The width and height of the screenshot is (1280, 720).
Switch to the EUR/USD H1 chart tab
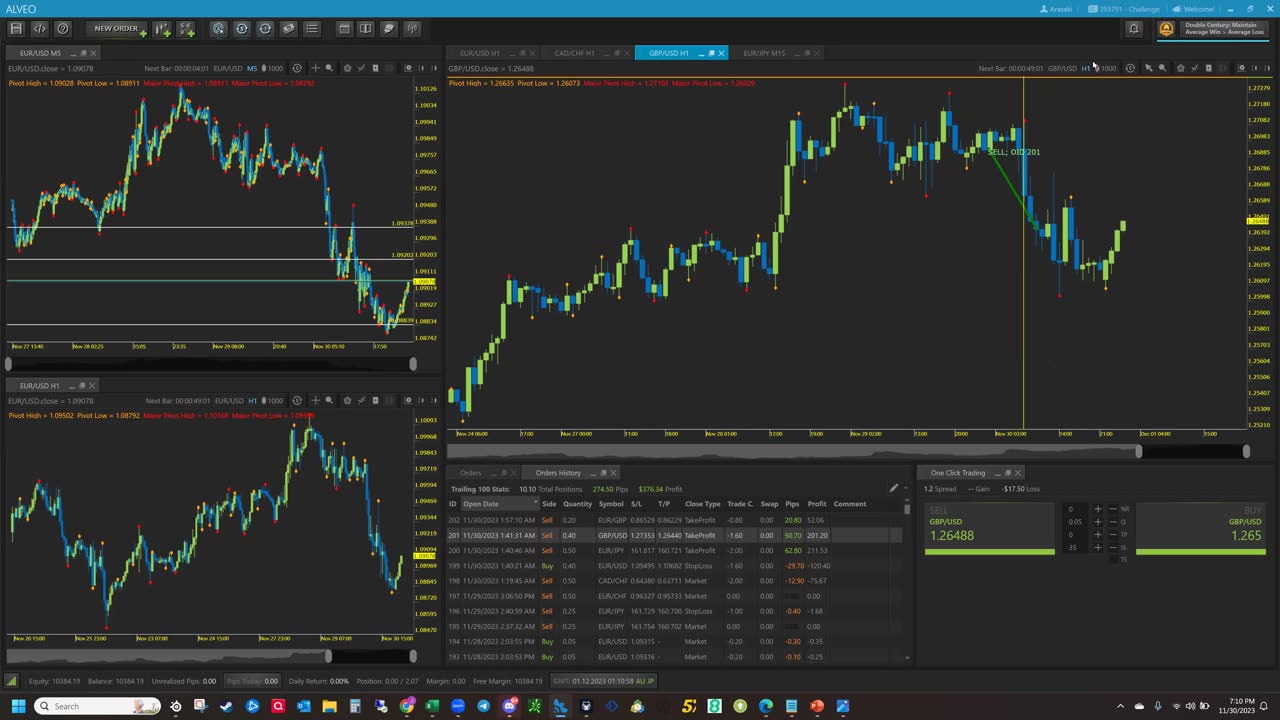click(x=480, y=53)
